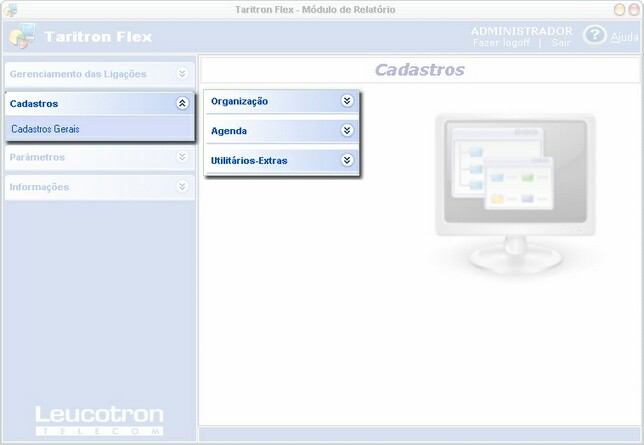The width and height of the screenshot is (644, 445).
Task: Click the title bar application icon
Action: [10, 10]
